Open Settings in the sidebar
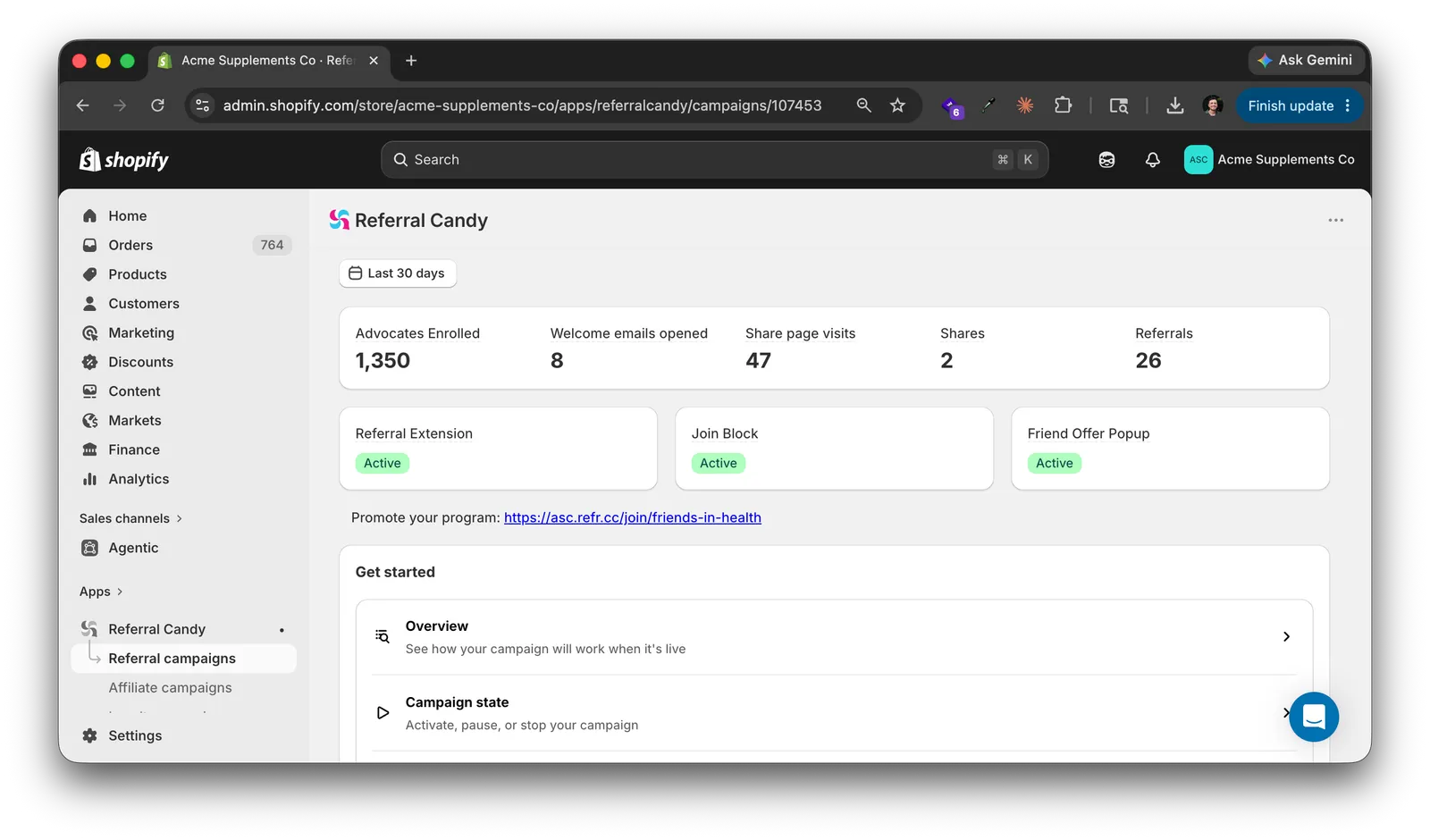Image resolution: width=1430 pixels, height=840 pixels. click(135, 735)
